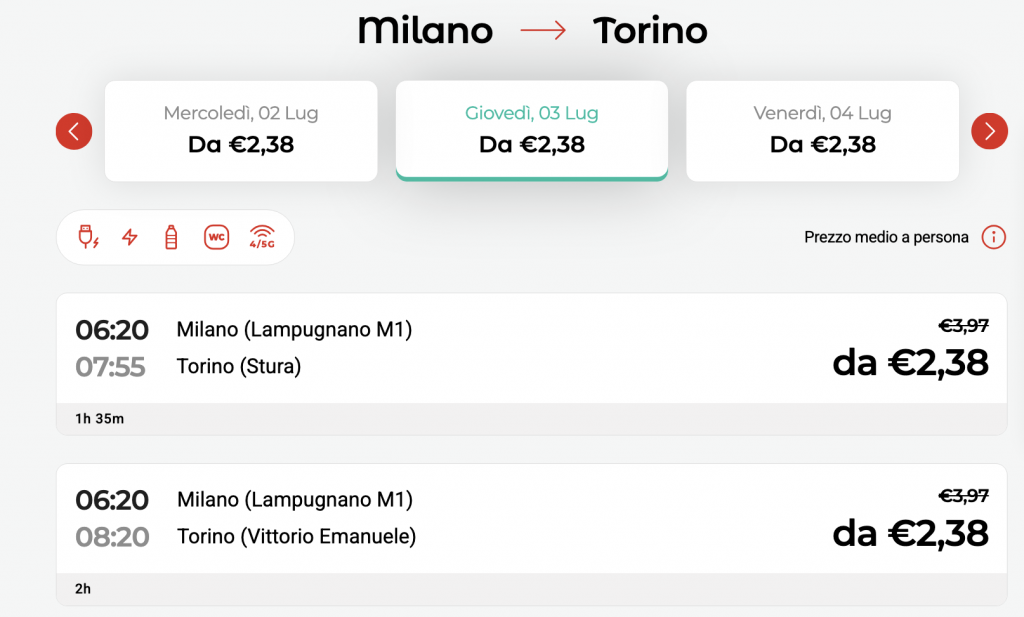1024x617 pixels.
Task: Expand the 2h duration details bar
Action: (x=532, y=590)
